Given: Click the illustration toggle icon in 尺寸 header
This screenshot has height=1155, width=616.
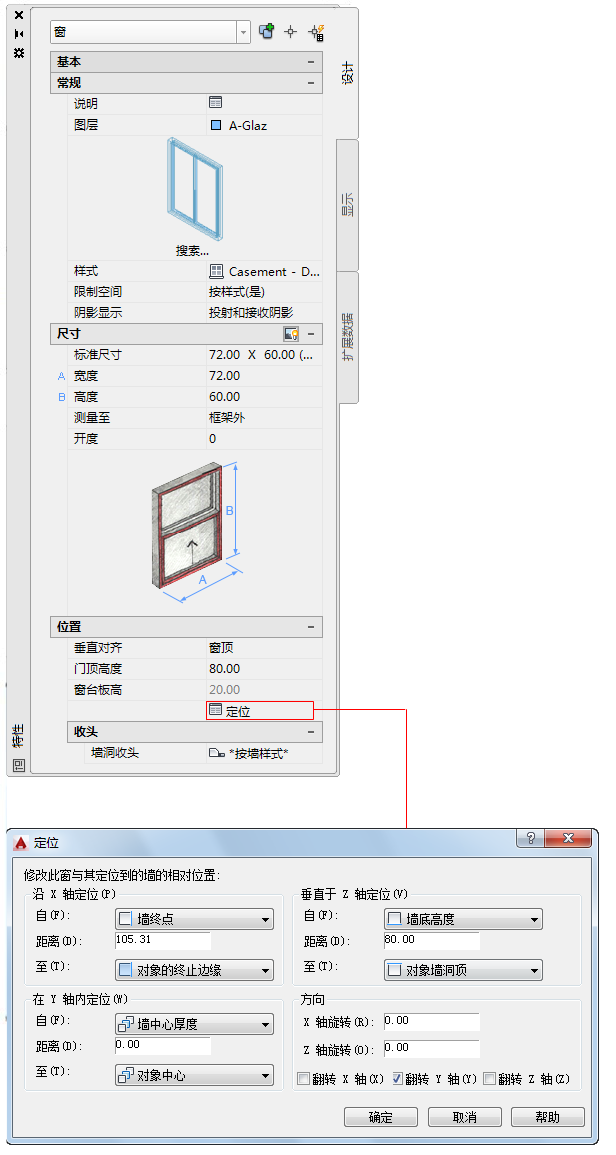Looking at the screenshot, I should coord(291,334).
